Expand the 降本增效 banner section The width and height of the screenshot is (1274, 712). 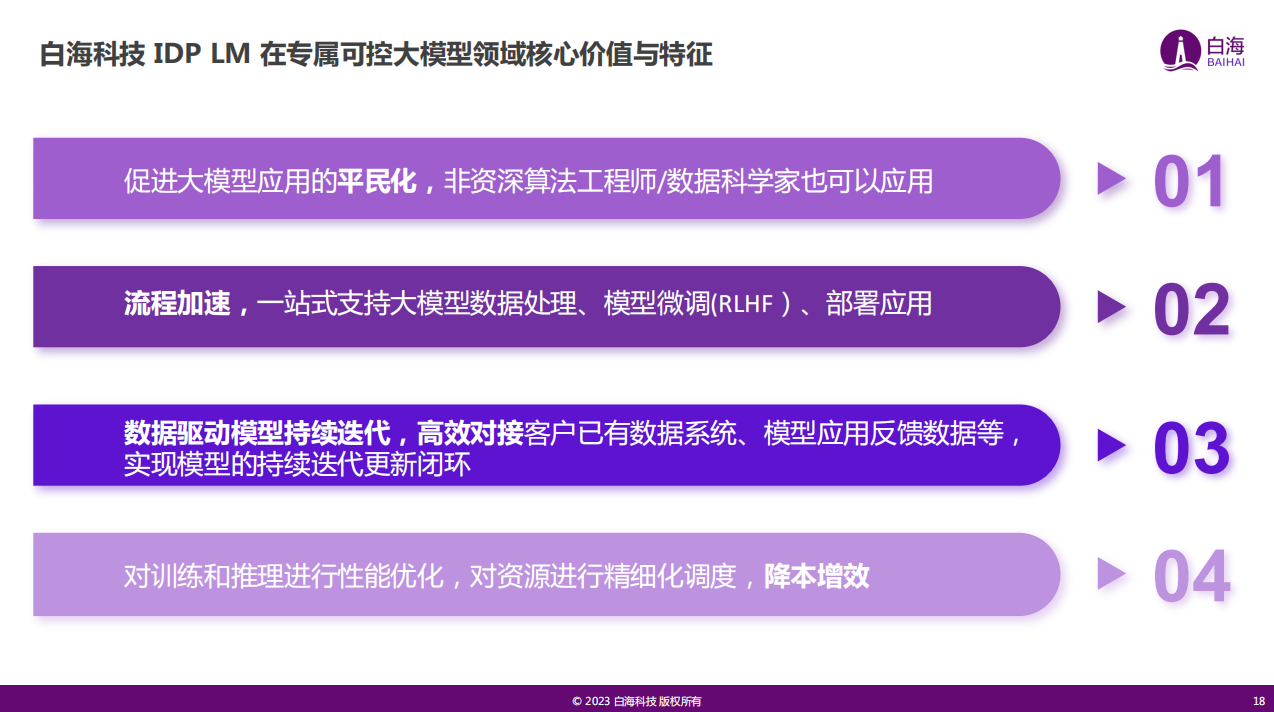click(x=547, y=574)
